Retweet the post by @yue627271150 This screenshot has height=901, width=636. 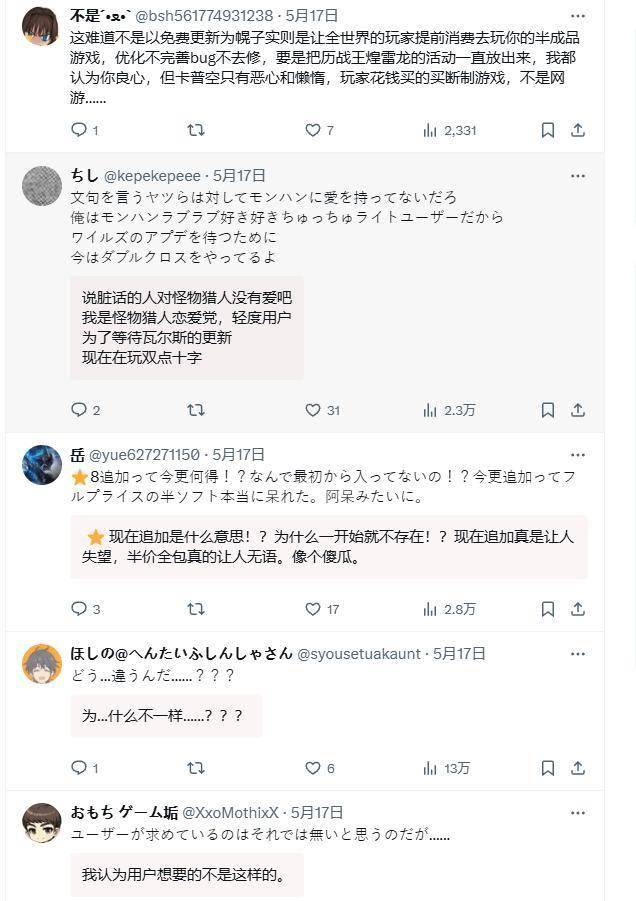[x=196, y=609]
